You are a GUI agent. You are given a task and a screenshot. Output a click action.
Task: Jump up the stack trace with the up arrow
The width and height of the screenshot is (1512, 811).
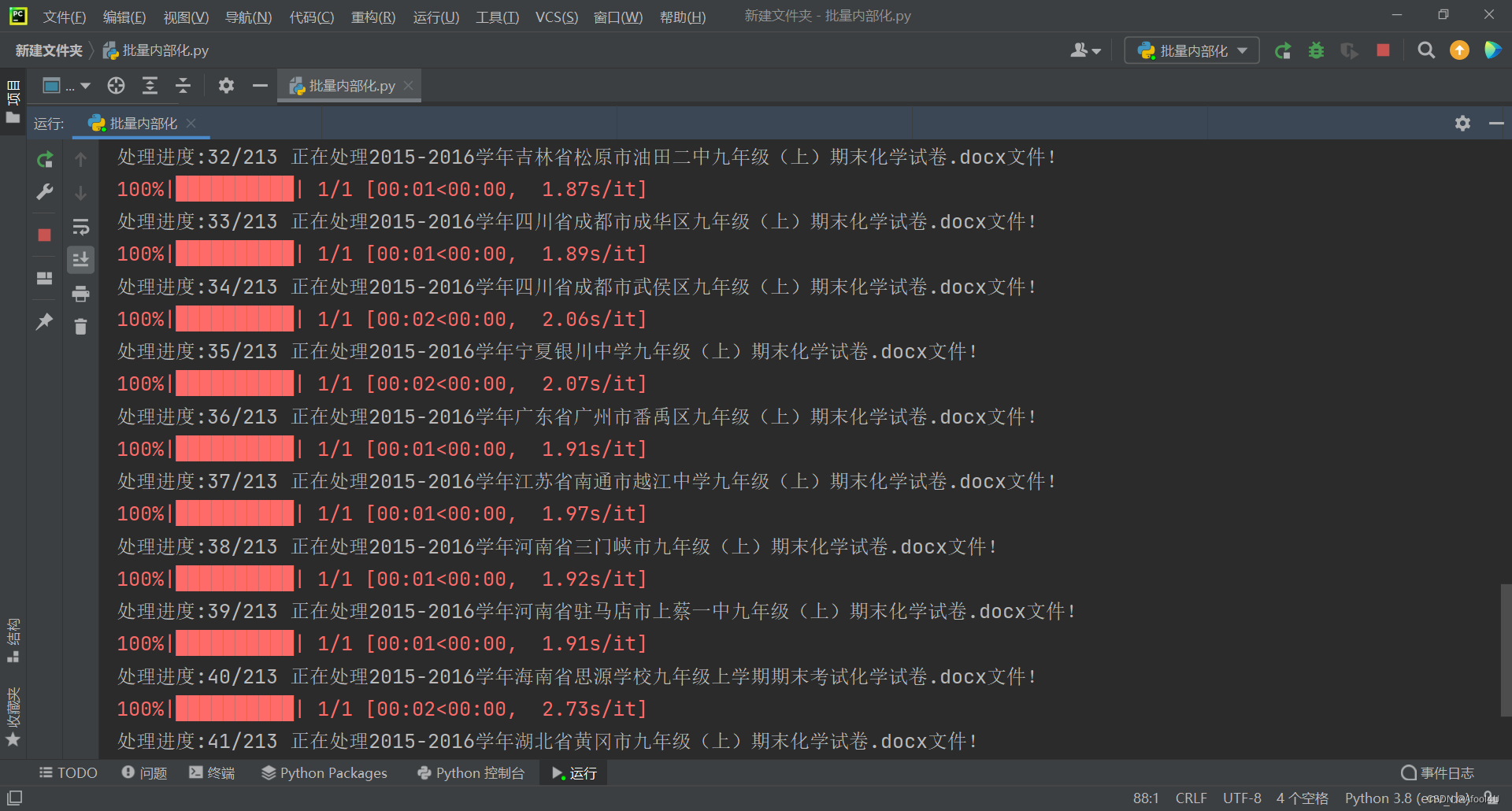coord(80,160)
